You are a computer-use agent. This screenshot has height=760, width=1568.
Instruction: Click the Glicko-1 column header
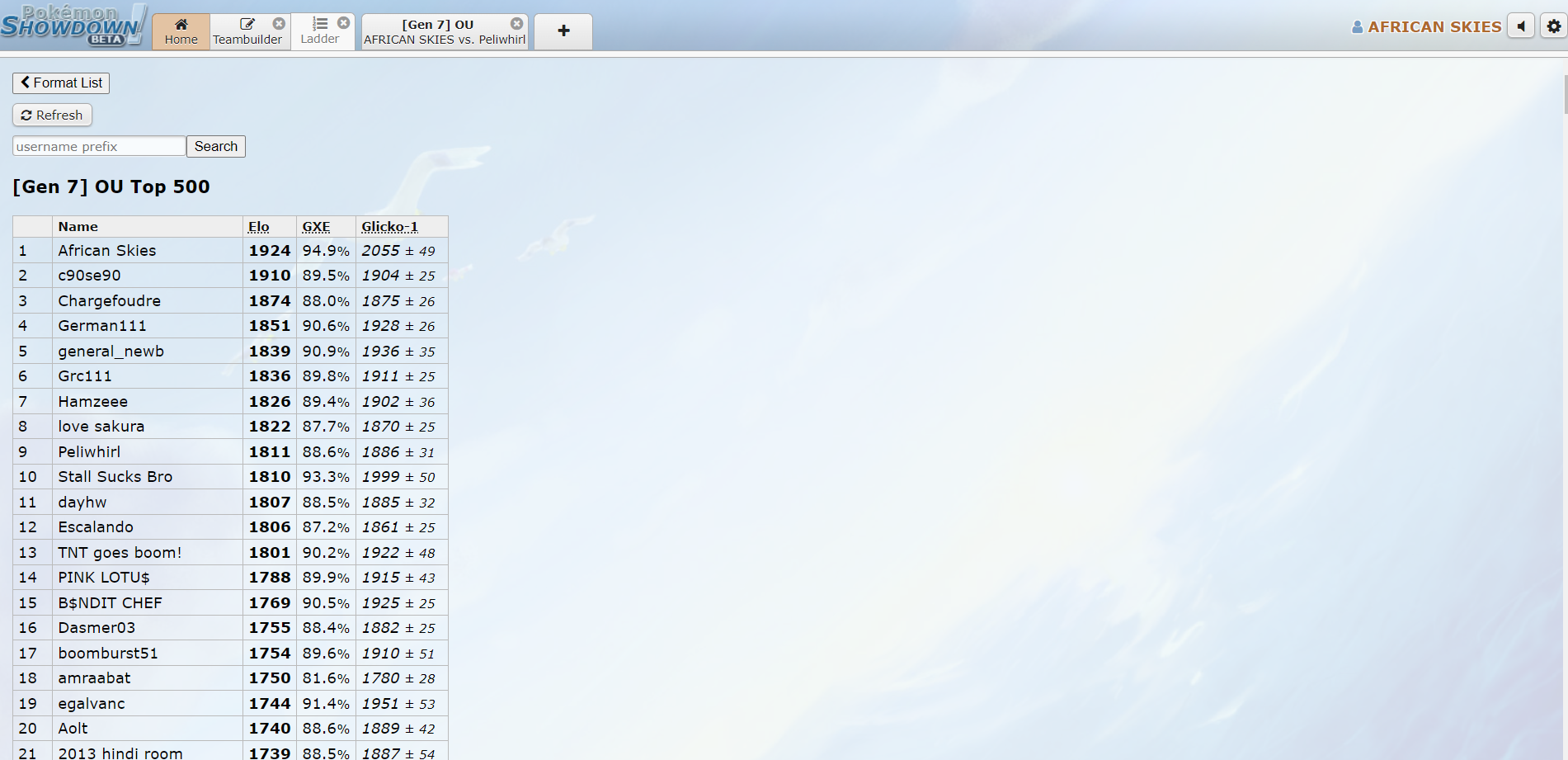(389, 227)
